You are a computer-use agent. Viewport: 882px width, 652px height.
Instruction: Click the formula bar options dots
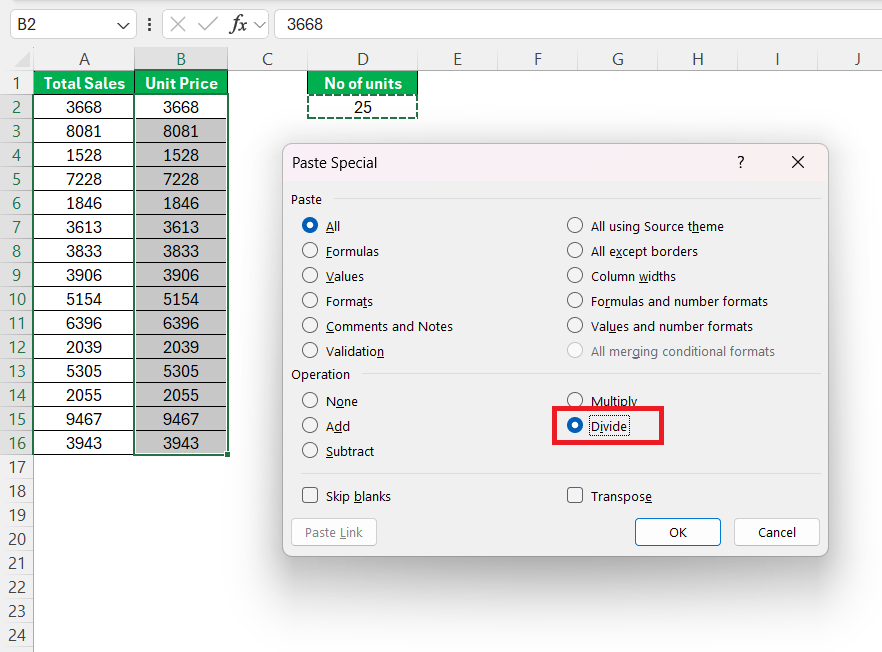coord(149,24)
